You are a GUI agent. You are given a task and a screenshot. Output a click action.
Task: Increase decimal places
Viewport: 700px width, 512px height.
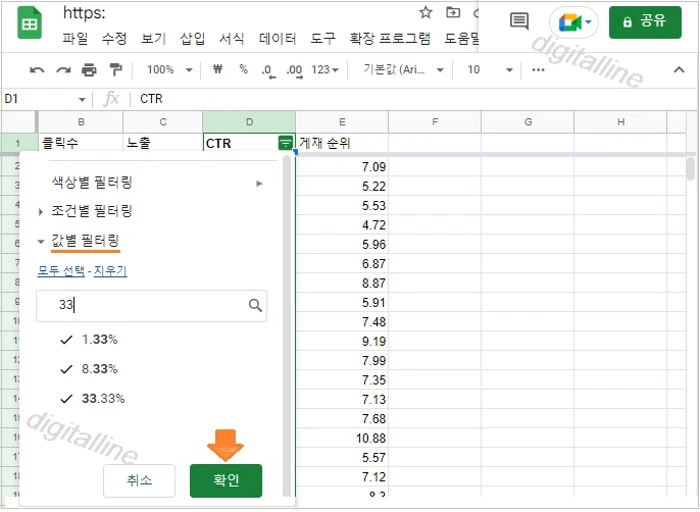(295, 71)
